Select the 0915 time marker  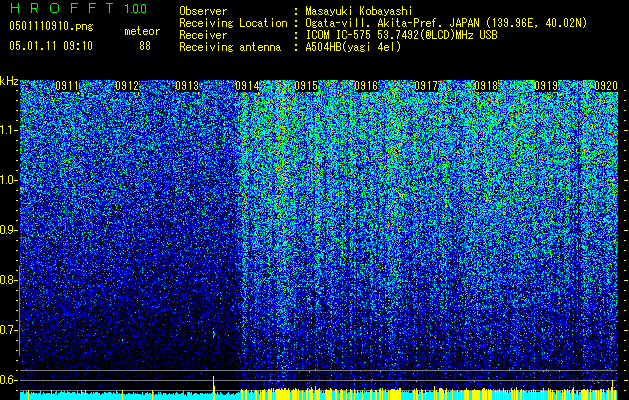click(x=306, y=86)
